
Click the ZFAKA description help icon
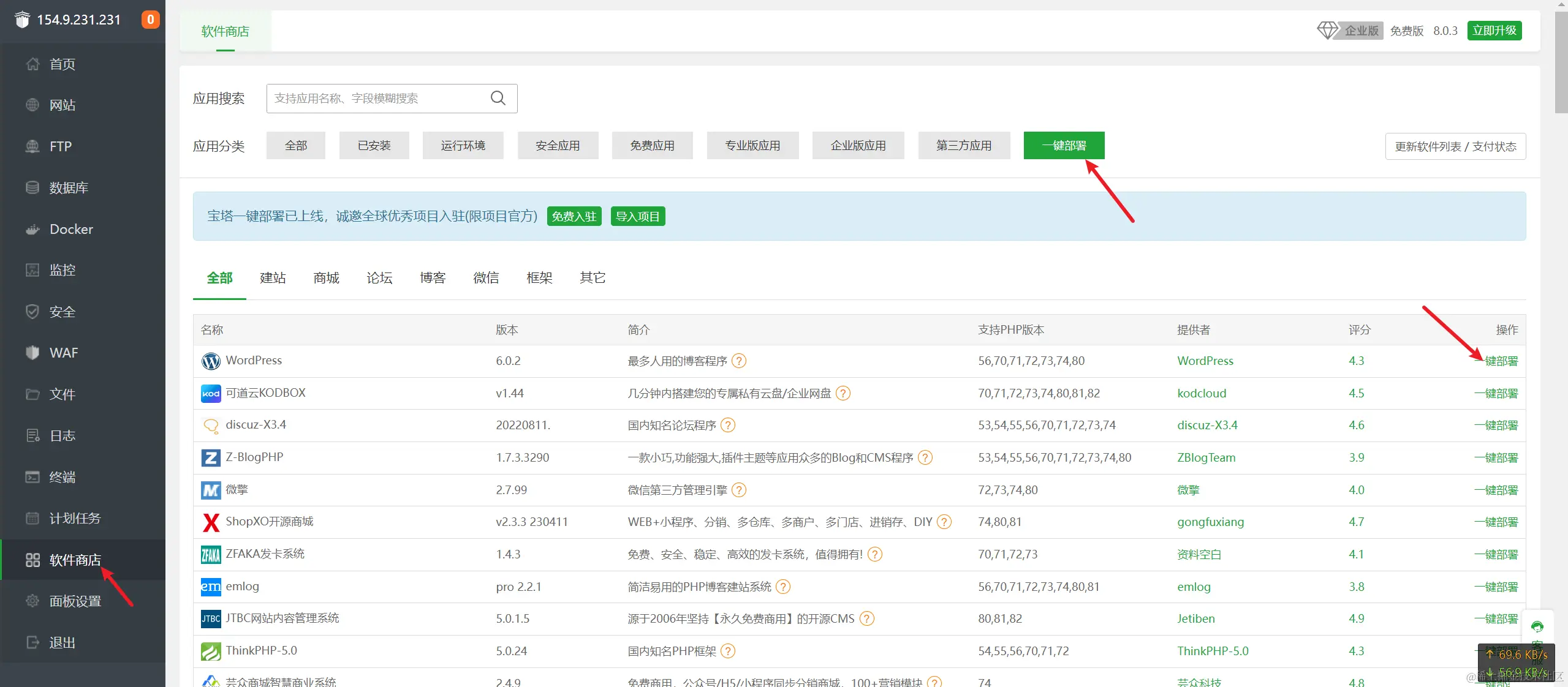[875, 554]
